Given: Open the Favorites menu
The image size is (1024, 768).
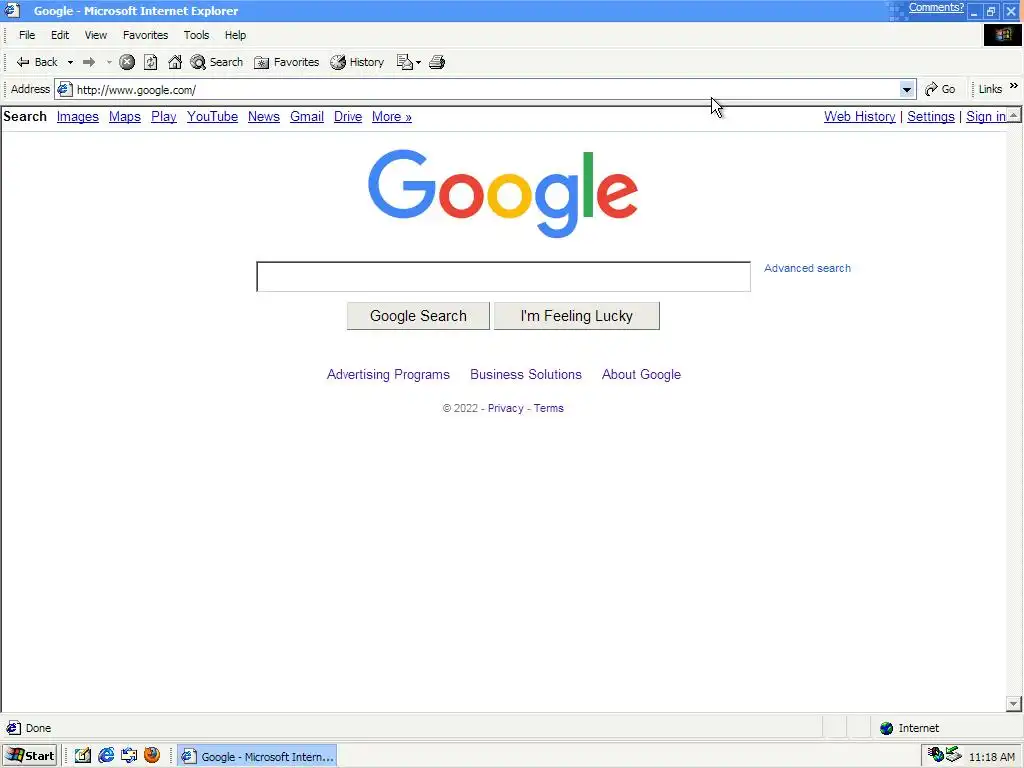Looking at the screenshot, I should click(146, 35).
